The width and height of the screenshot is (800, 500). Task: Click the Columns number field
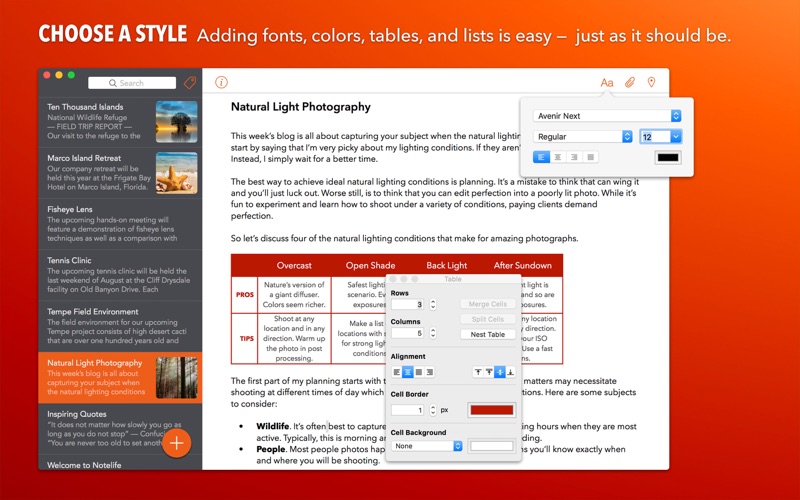click(x=407, y=333)
